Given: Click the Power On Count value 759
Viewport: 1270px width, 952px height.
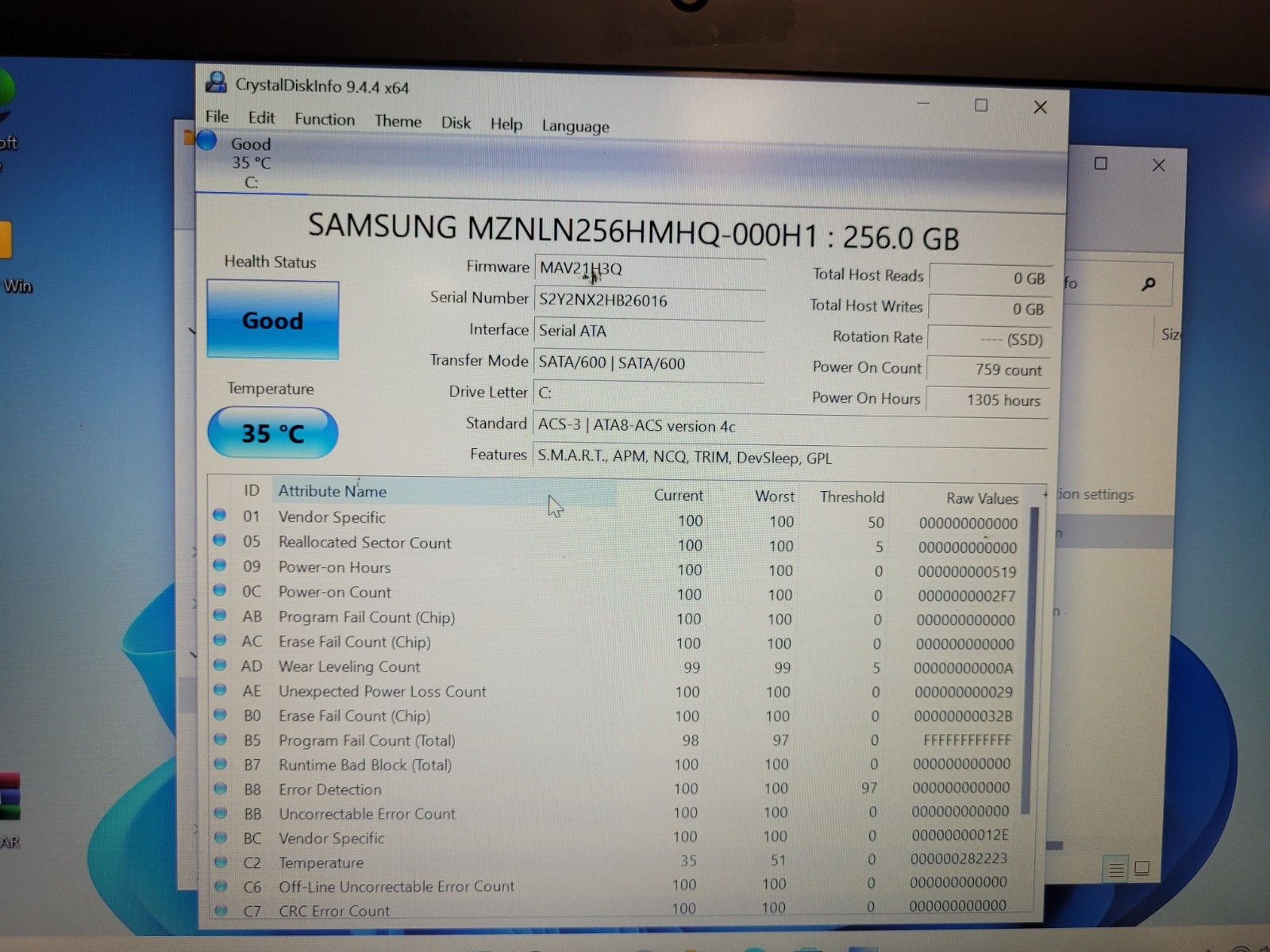Looking at the screenshot, I should (x=988, y=370).
